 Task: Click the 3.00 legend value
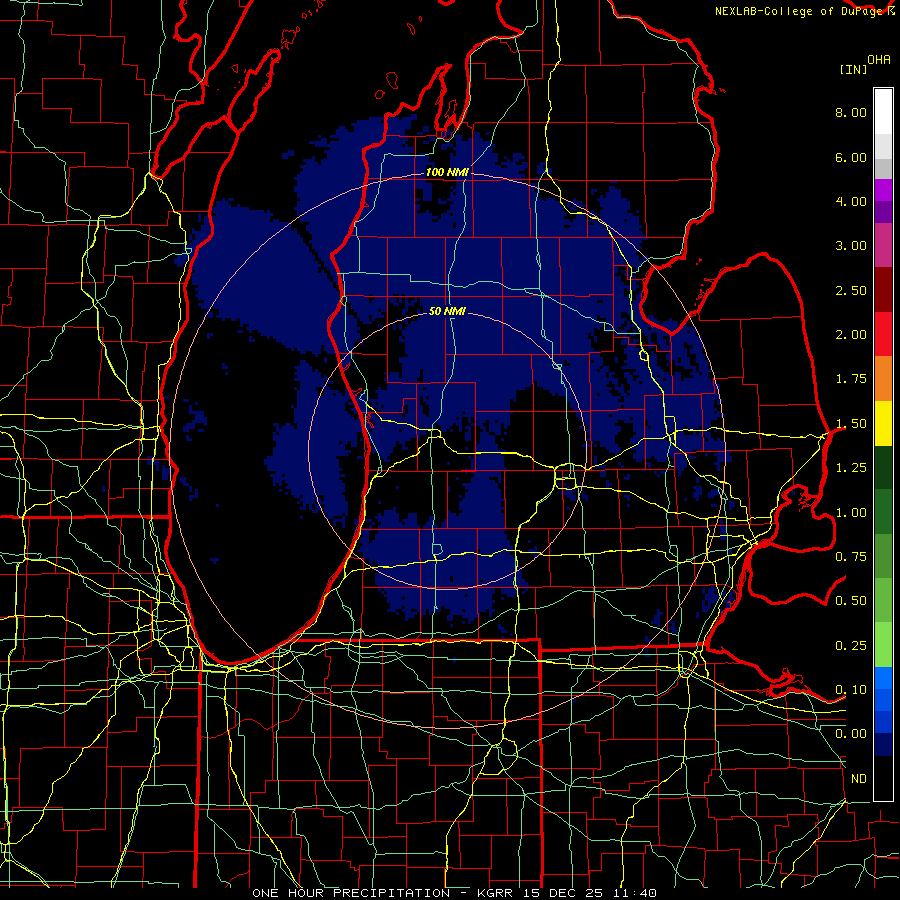[851, 246]
